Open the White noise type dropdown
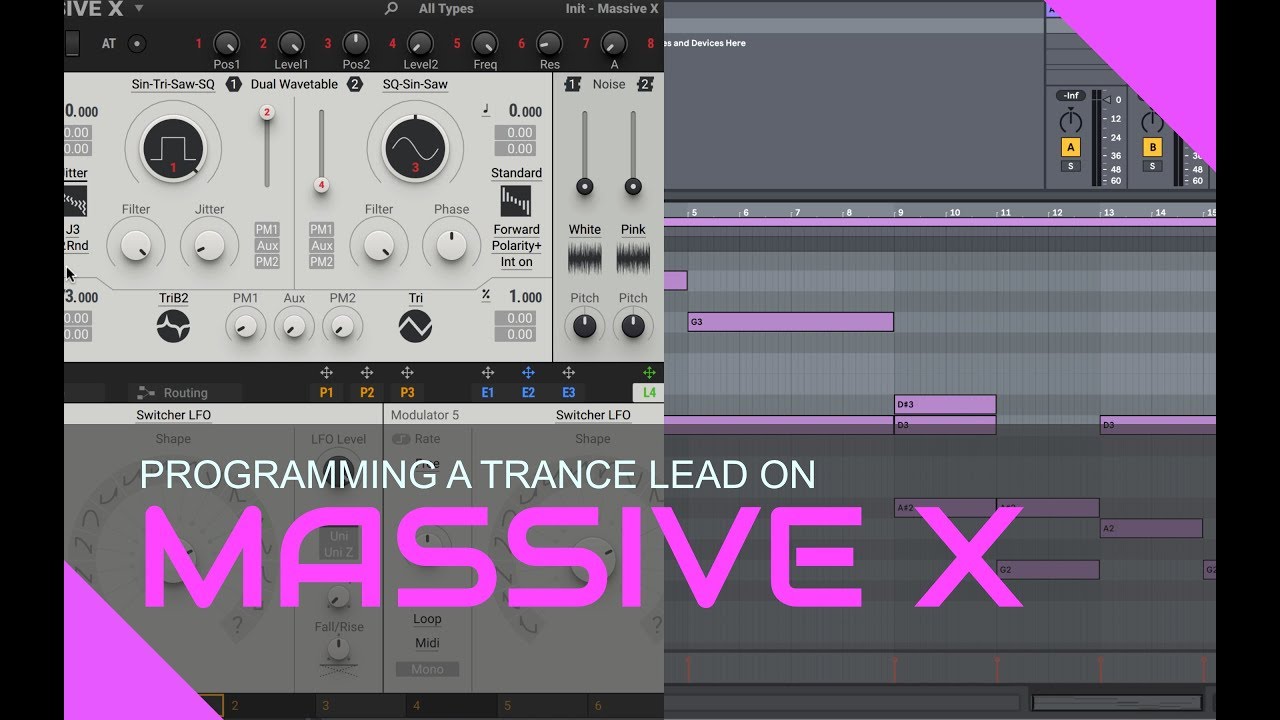The image size is (1280, 720). (585, 229)
